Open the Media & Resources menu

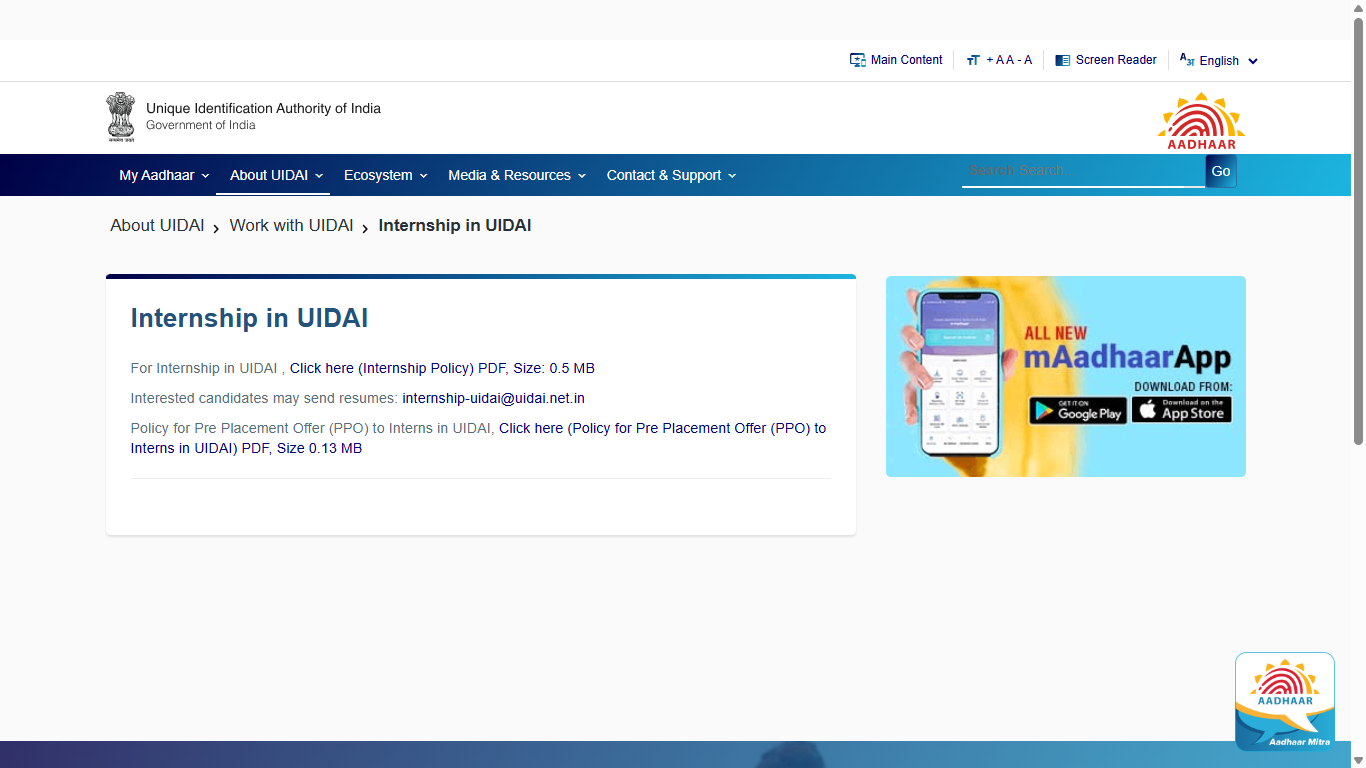click(x=517, y=175)
